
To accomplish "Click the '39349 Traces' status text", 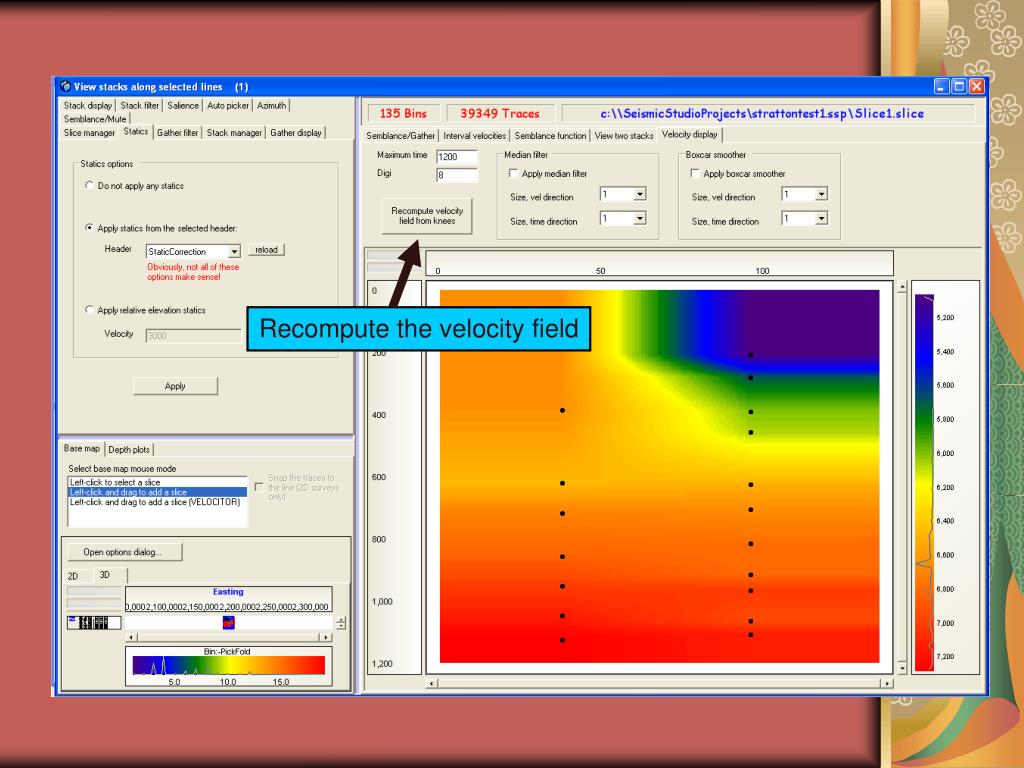I will pos(500,114).
